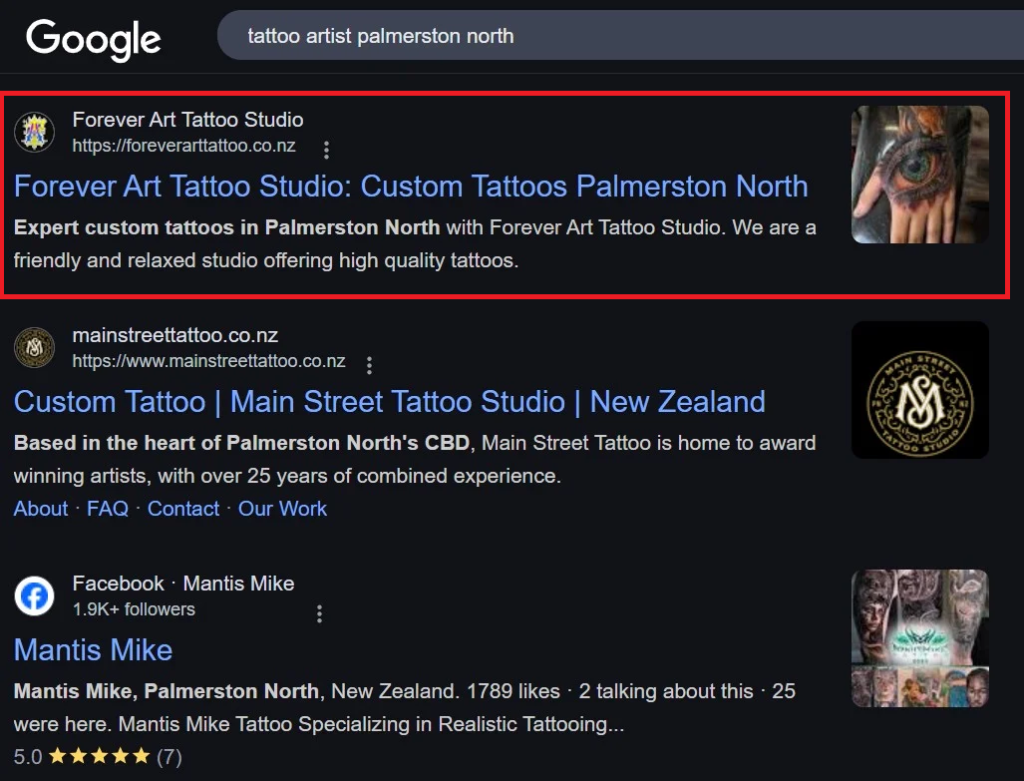
Task: Click the mainstreettattoo.co.nz site name
Action: tap(175, 335)
